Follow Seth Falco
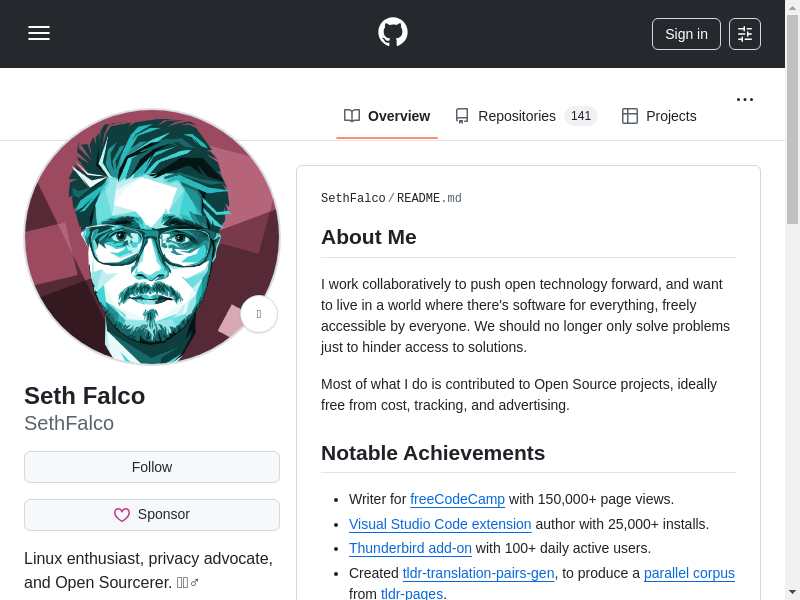800x600 pixels. tap(152, 467)
